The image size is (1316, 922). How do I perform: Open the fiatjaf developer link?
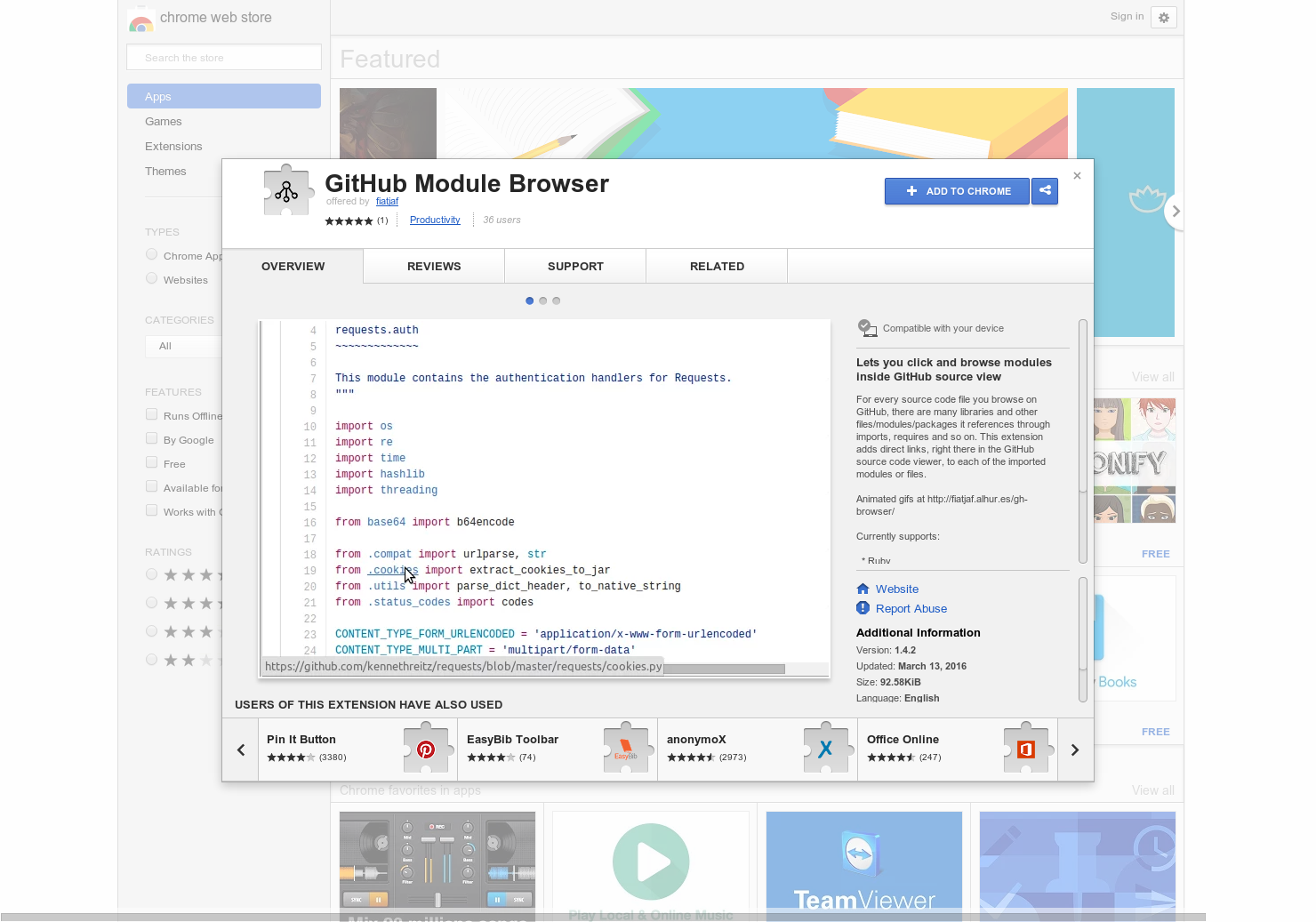pyautogui.click(x=387, y=201)
